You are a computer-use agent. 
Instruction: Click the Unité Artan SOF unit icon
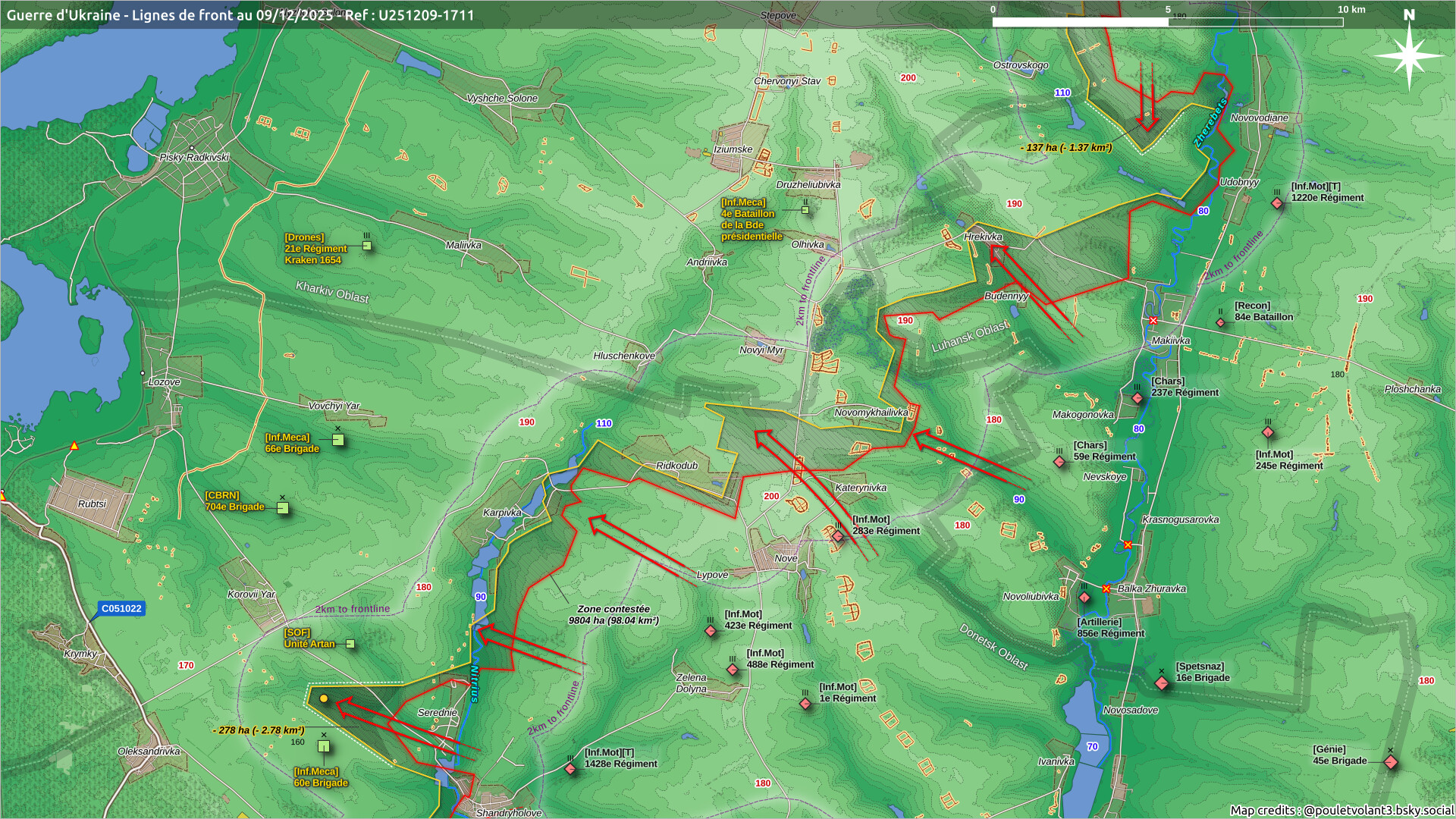(350, 644)
